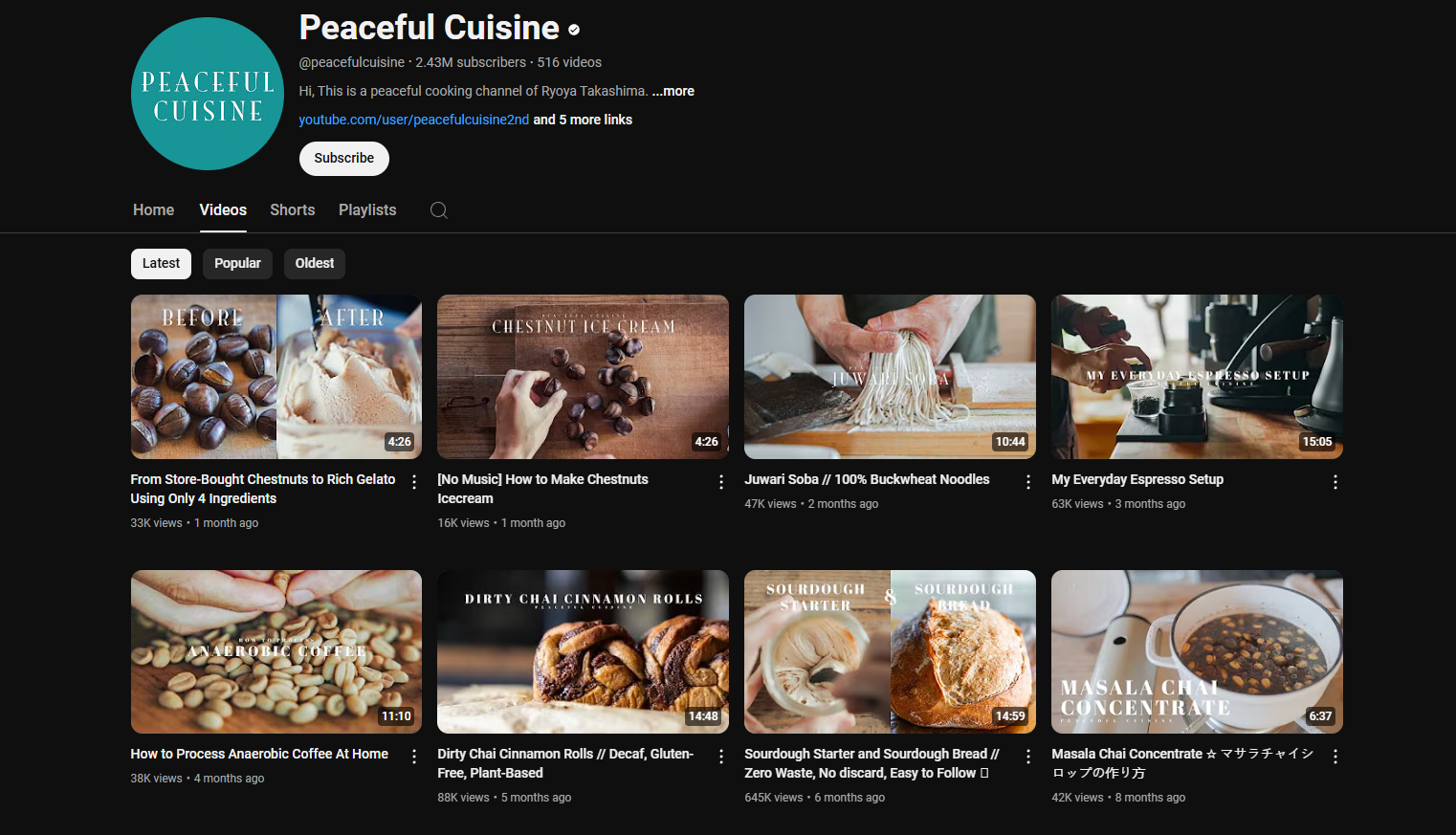Screen dimensions: 1456x835
Task: Click the 'My Everyday Espresso Setup' title text
Action: (1137, 479)
